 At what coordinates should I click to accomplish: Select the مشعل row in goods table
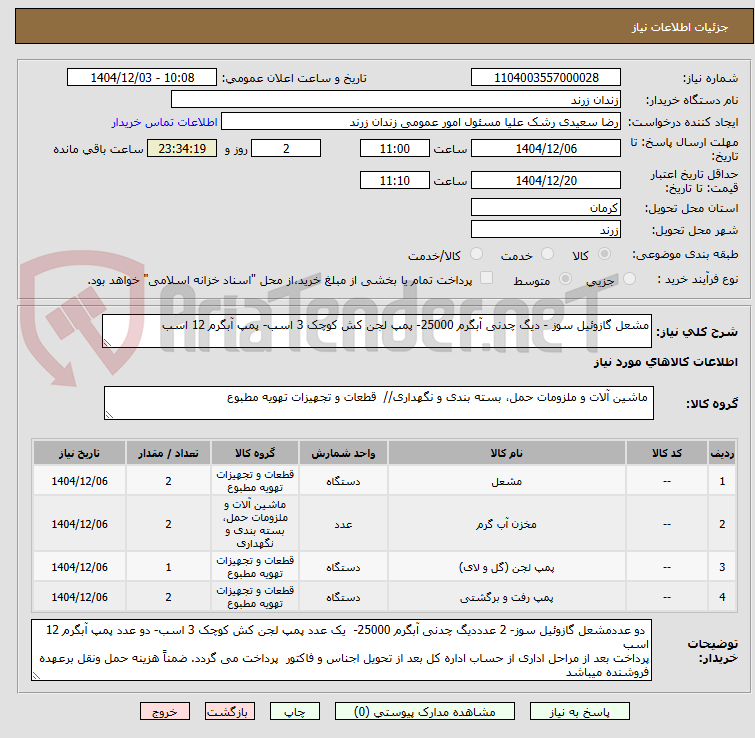[x=384, y=481]
